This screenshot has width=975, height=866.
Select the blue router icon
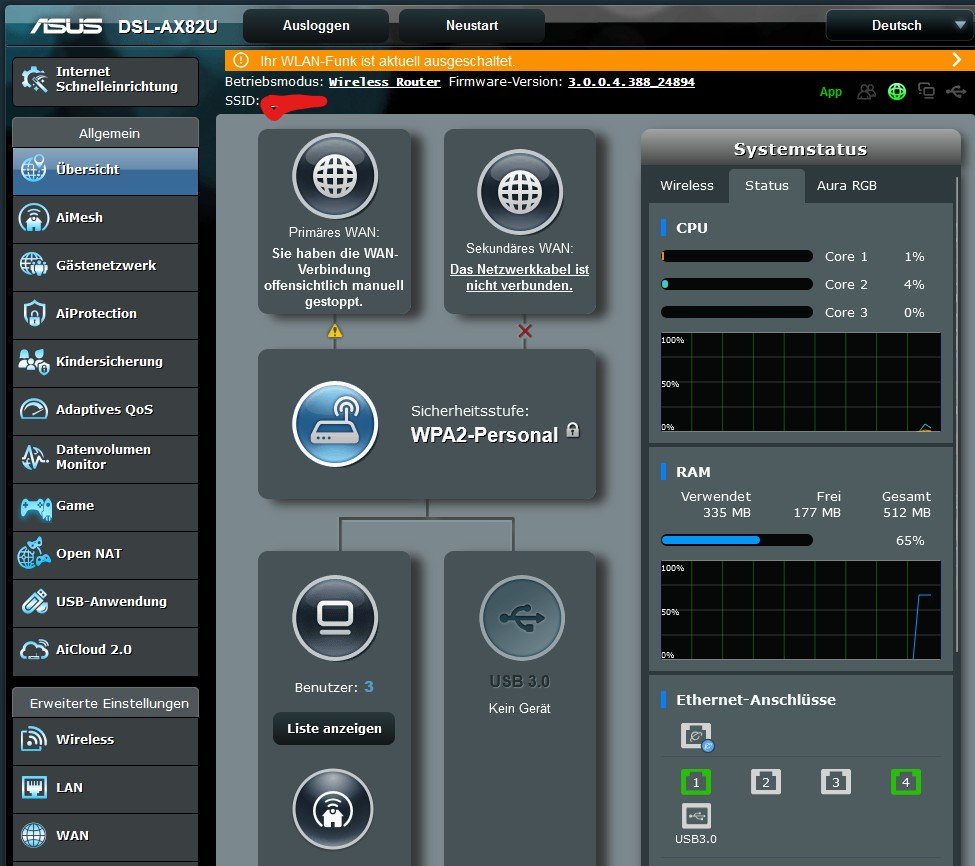point(335,423)
